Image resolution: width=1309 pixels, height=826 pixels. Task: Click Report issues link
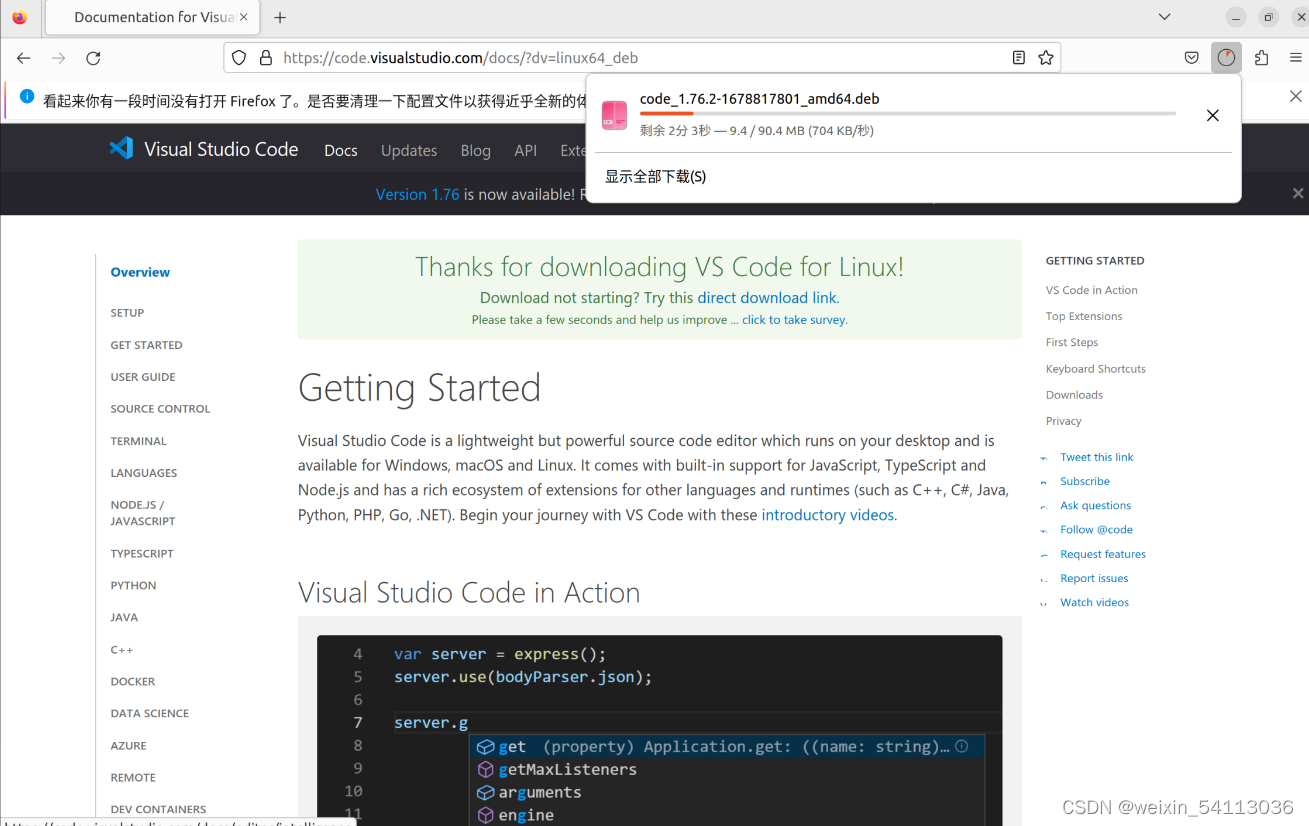[x=1094, y=578]
